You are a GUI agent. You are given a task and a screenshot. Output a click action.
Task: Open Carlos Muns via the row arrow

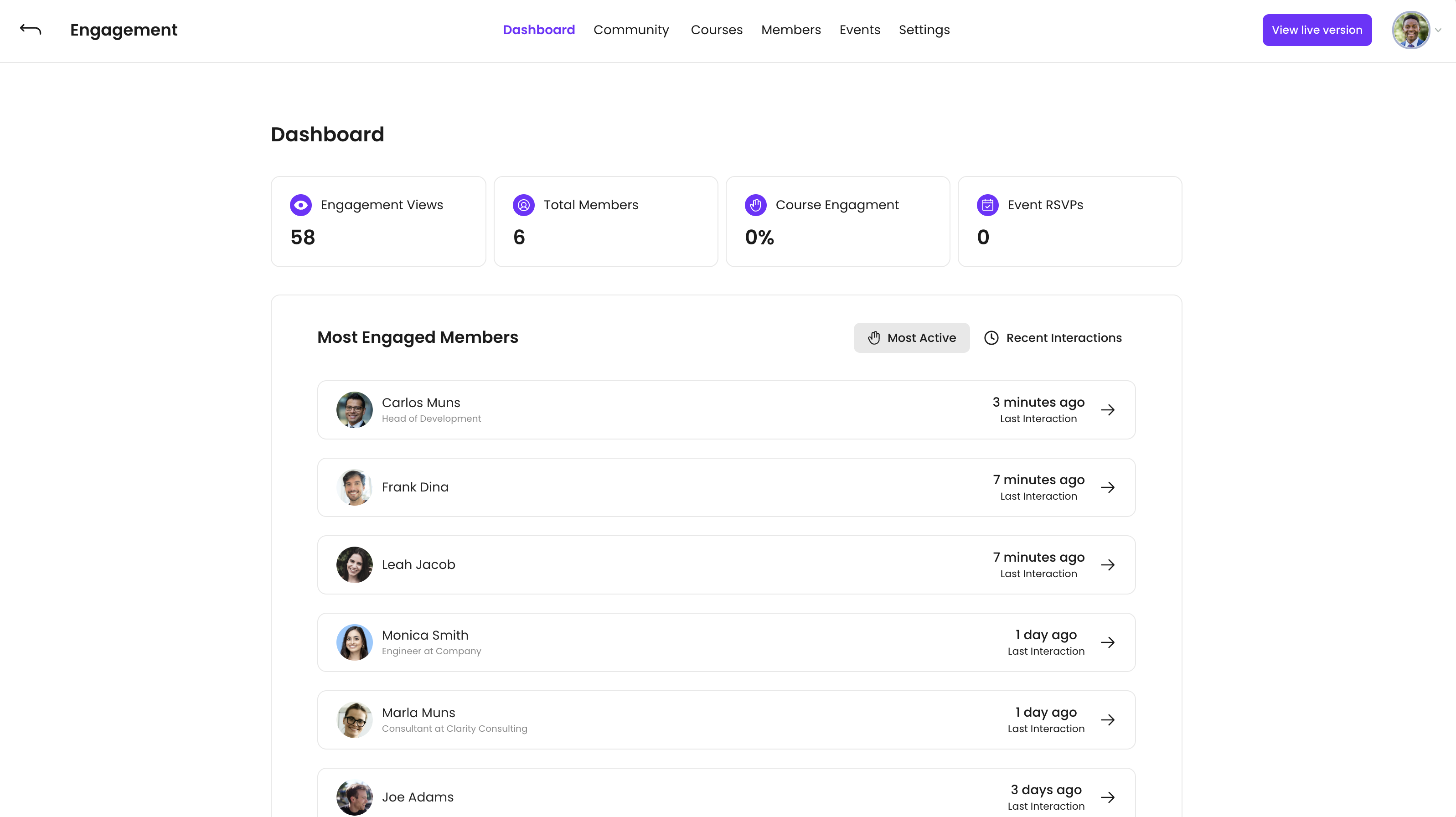(x=1108, y=409)
